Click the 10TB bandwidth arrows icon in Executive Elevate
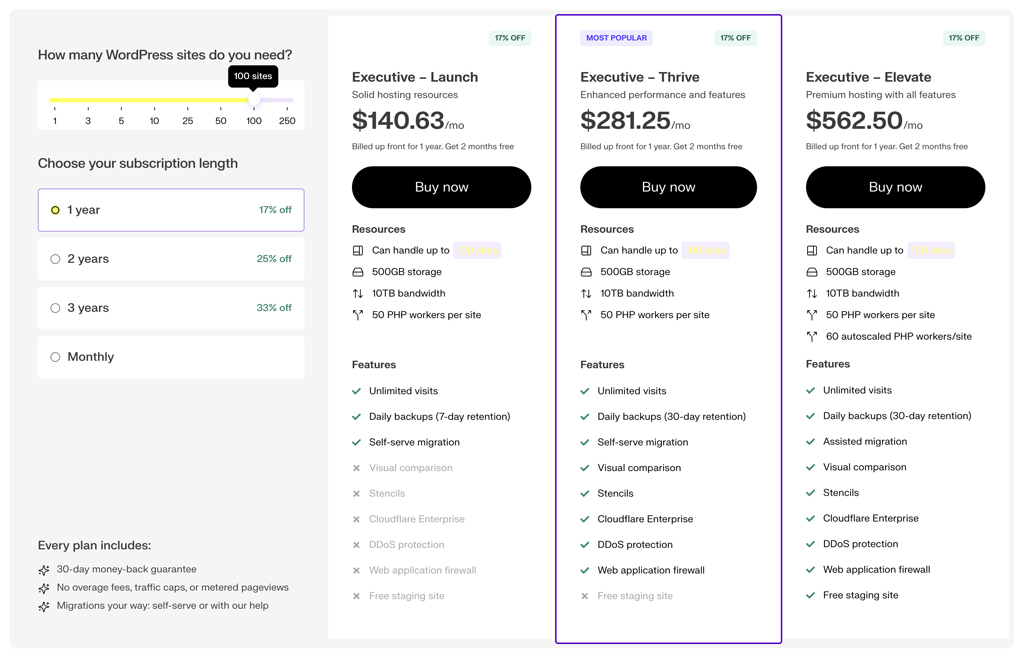The height and width of the screenshot is (657, 1024). [x=810, y=293]
